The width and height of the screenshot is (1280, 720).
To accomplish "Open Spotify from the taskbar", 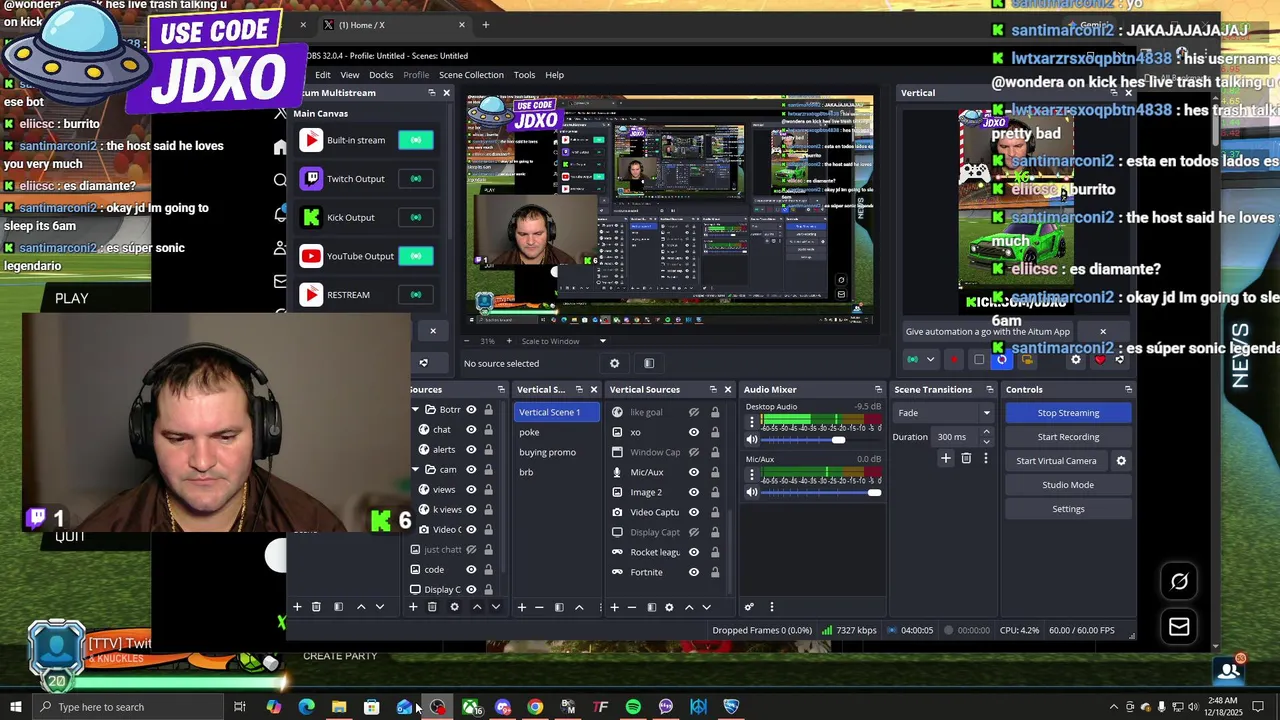I will (633, 707).
